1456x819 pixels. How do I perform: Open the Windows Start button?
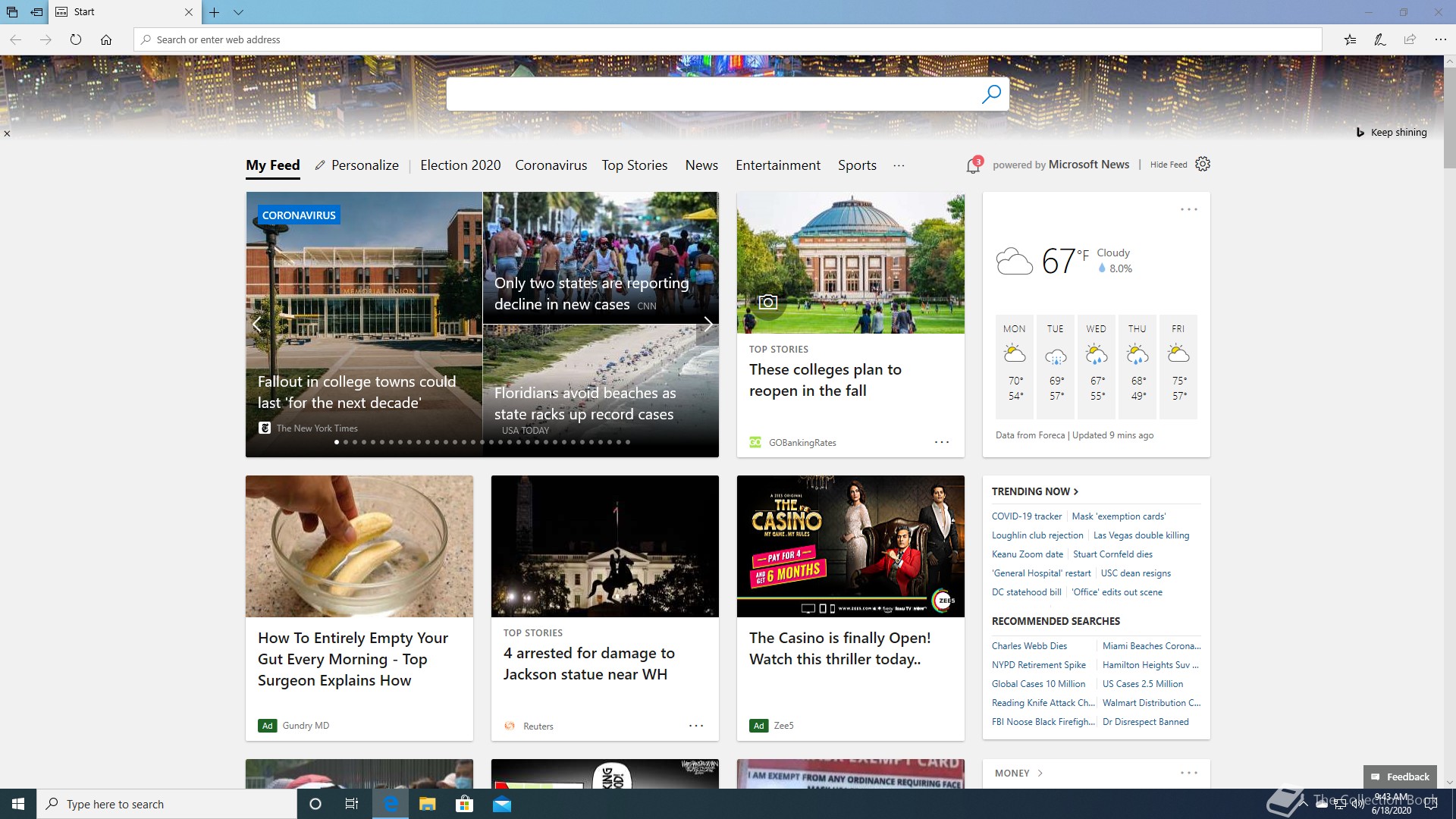[x=18, y=804]
